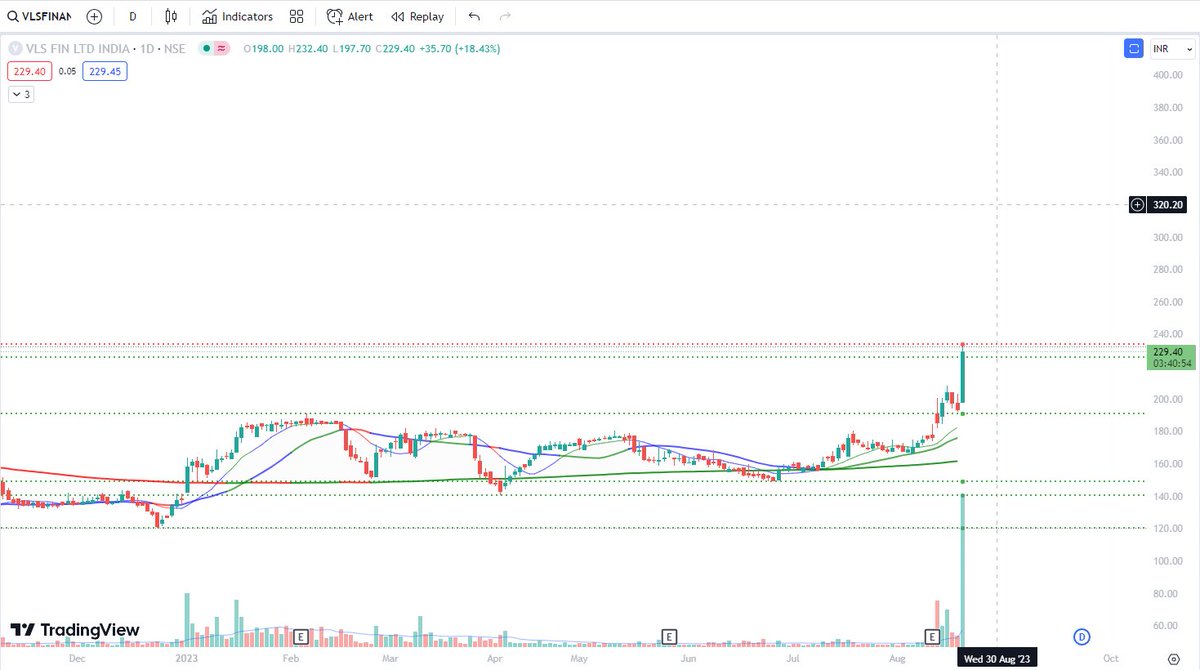Open chart settings hexagon gear icon
This screenshot has height=670, width=1200.
1174,659
